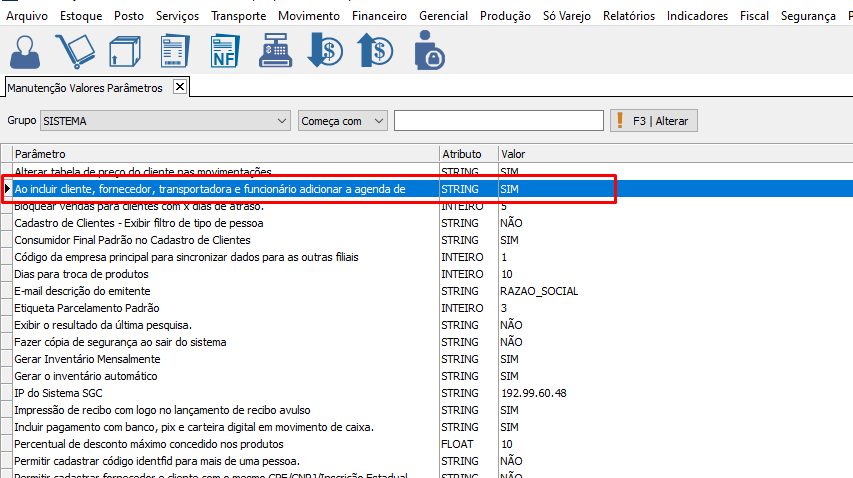Click the parameter search text field

(x=498, y=121)
